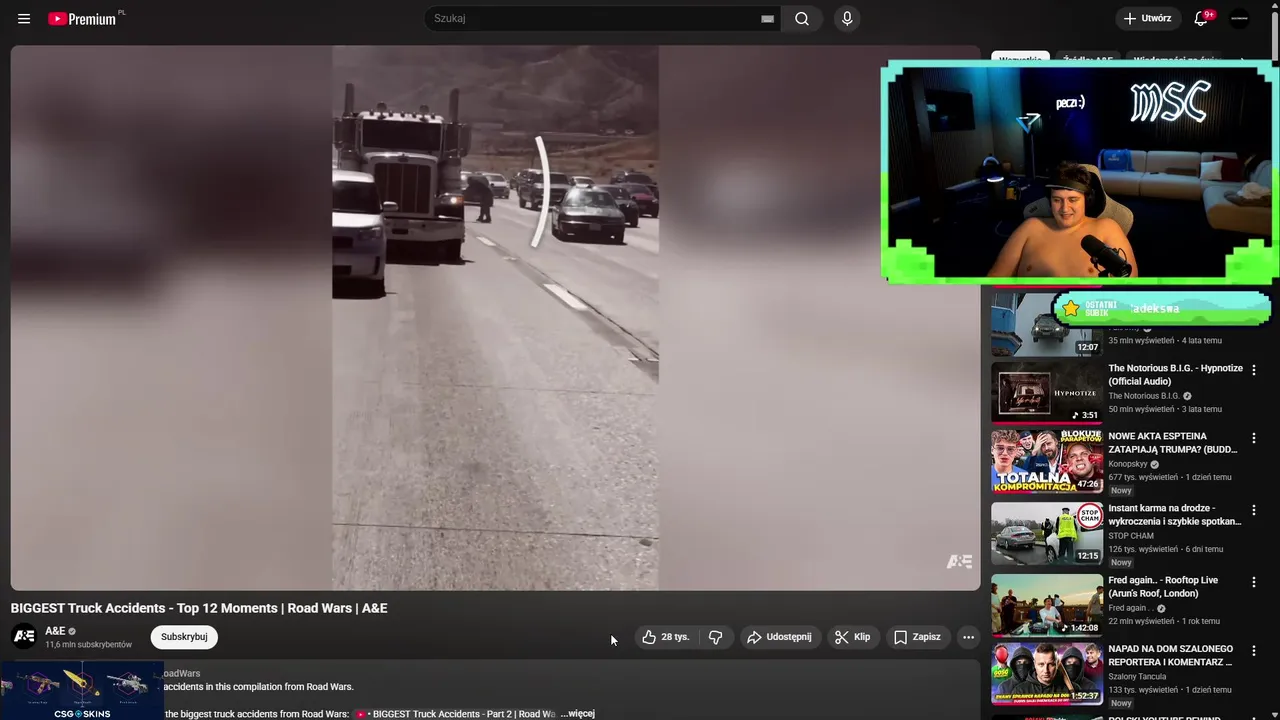This screenshot has width=1280, height=720.
Task: Open the hamburger guide menu
Action: click(24, 19)
